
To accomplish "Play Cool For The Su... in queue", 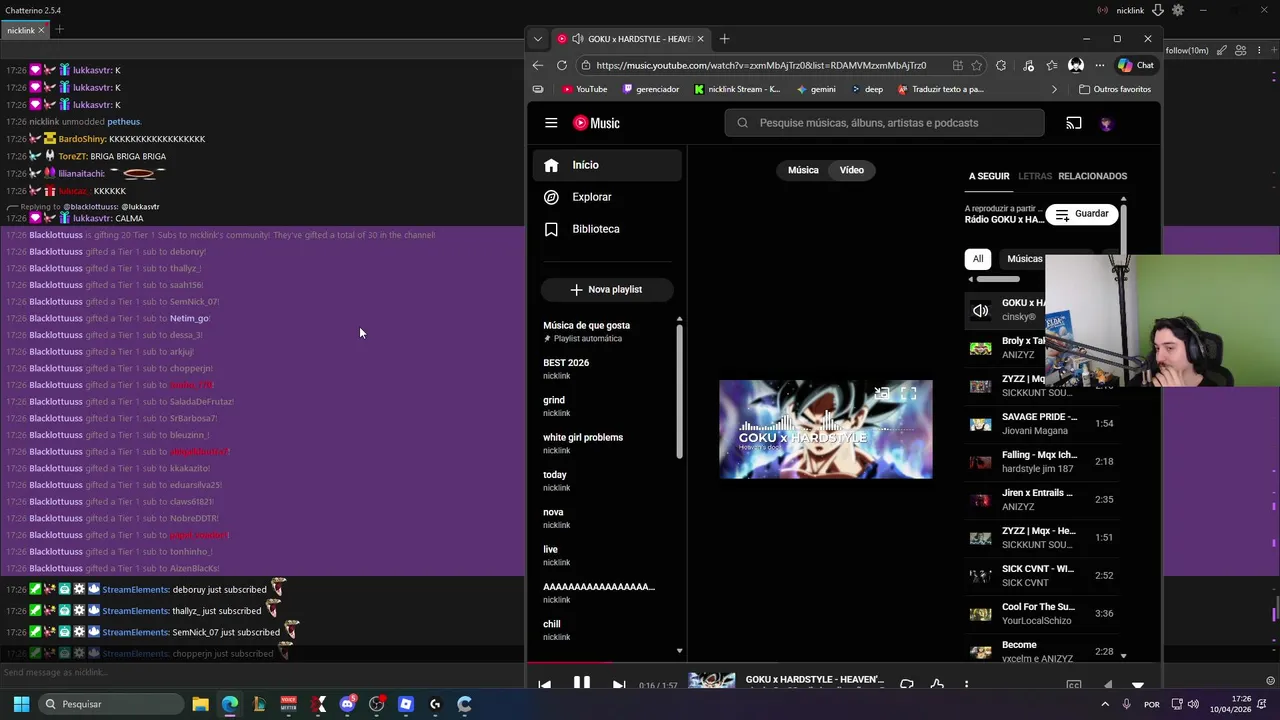I will 1042,613.
